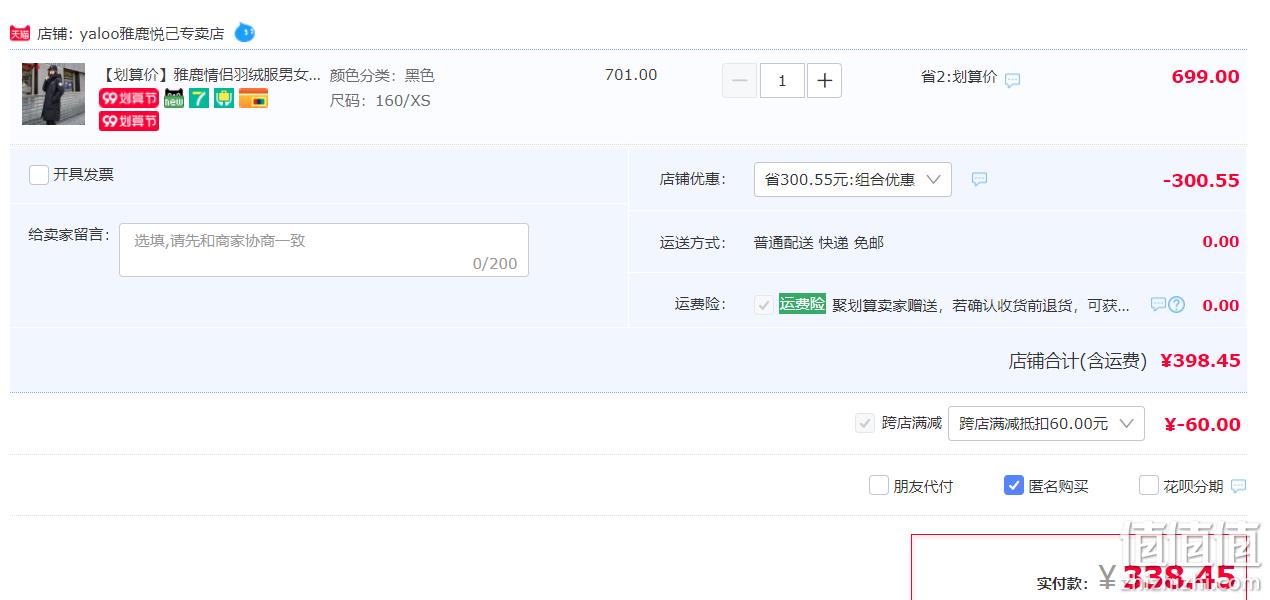Click the green shopping bag badge icon
Viewport: 1270px width, 600px height.
coord(224,98)
